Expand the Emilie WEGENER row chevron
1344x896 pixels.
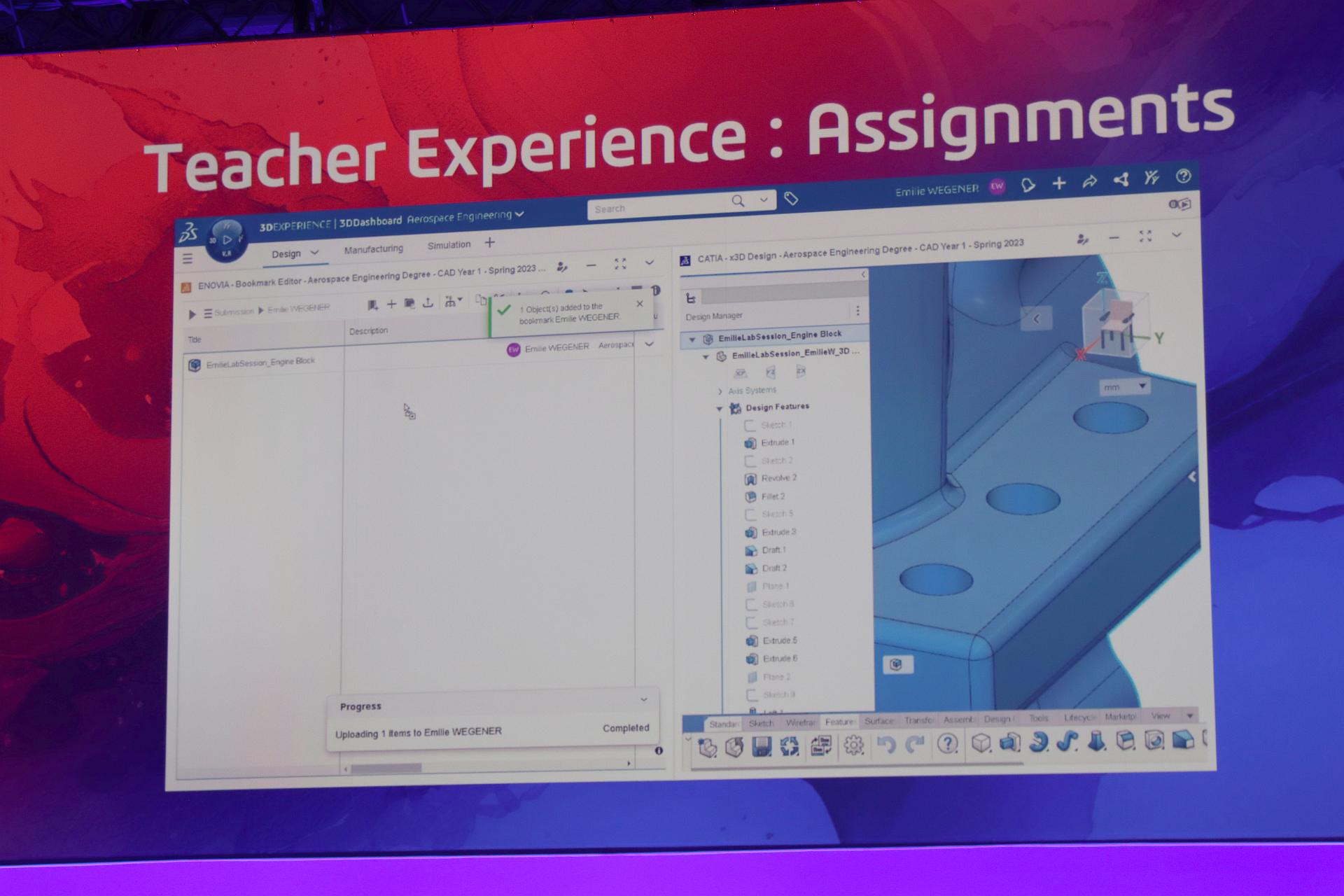650,344
